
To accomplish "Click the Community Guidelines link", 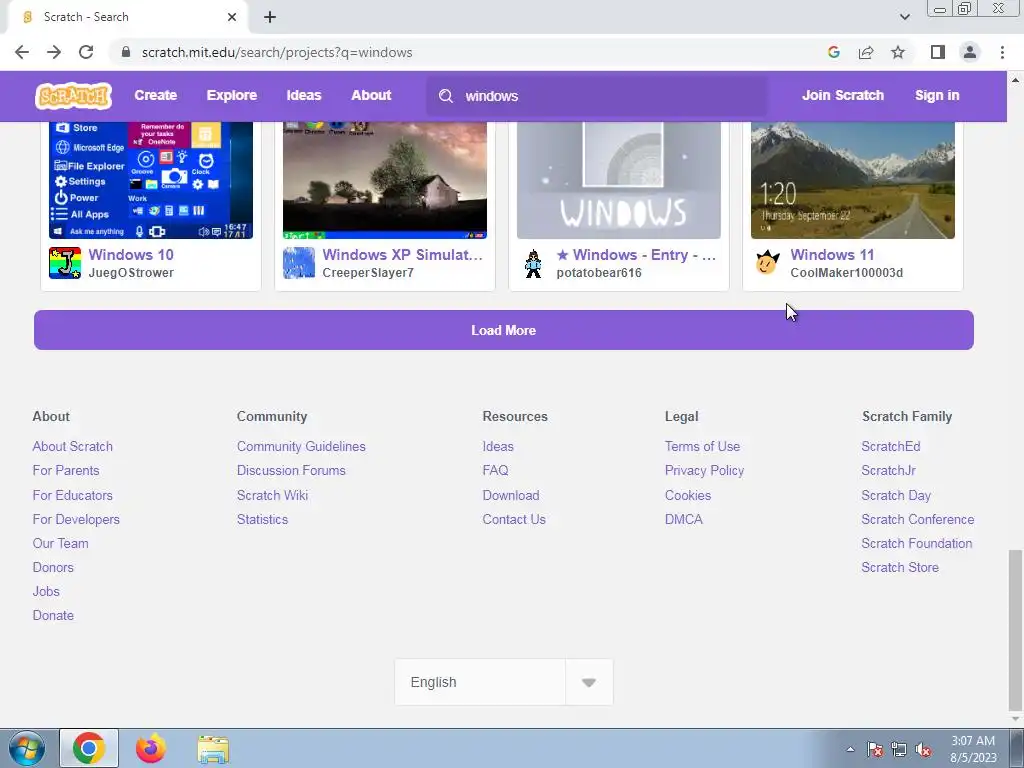I will (301, 446).
